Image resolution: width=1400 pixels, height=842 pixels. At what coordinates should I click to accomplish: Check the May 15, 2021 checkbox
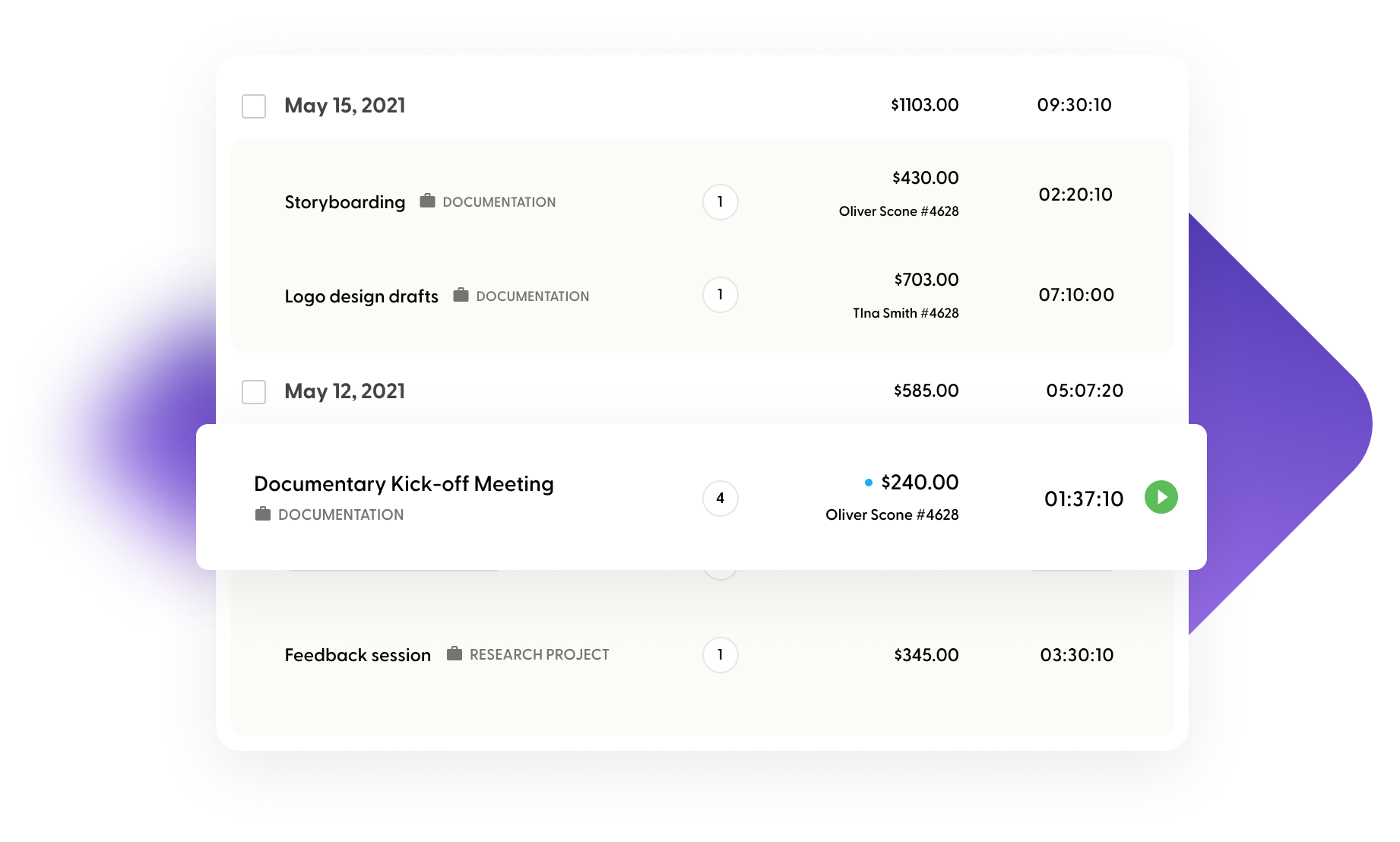(x=254, y=106)
